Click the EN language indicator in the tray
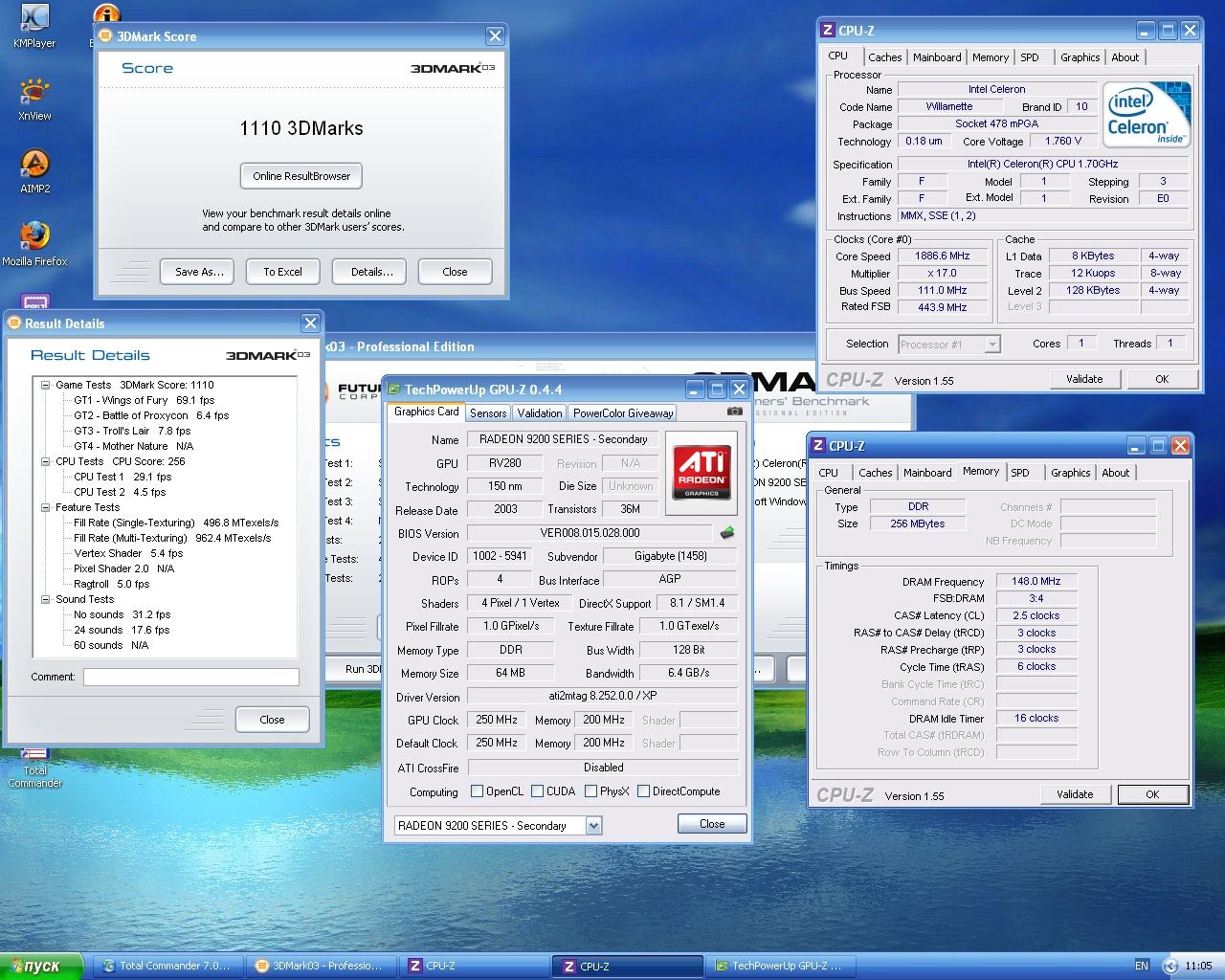The height and width of the screenshot is (980, 1225). pos(1142,966)
